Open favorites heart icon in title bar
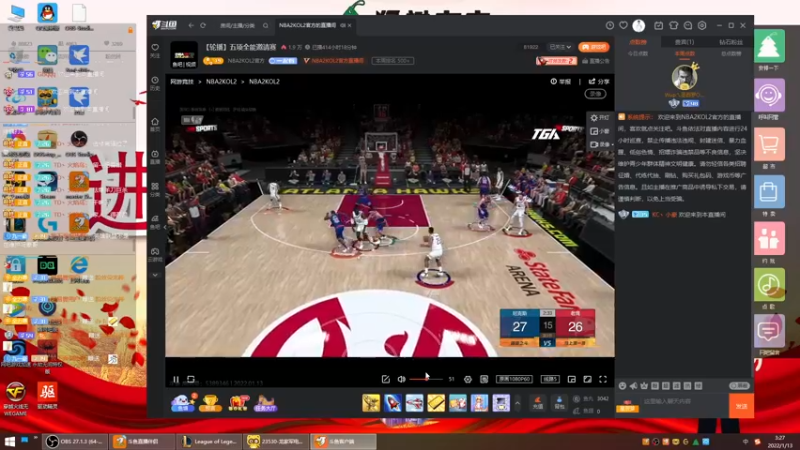This screenshot has width=800, height=450. 623,25
